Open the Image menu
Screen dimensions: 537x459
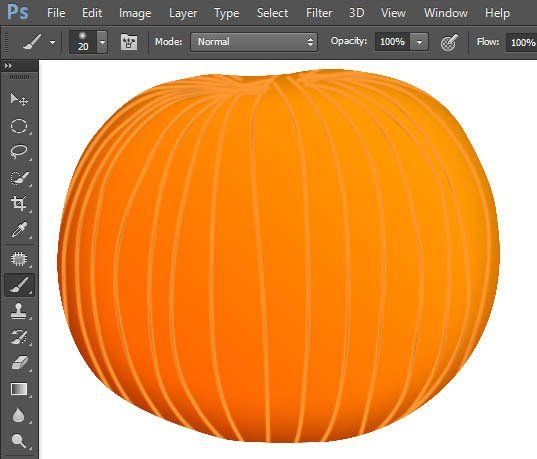135,13
